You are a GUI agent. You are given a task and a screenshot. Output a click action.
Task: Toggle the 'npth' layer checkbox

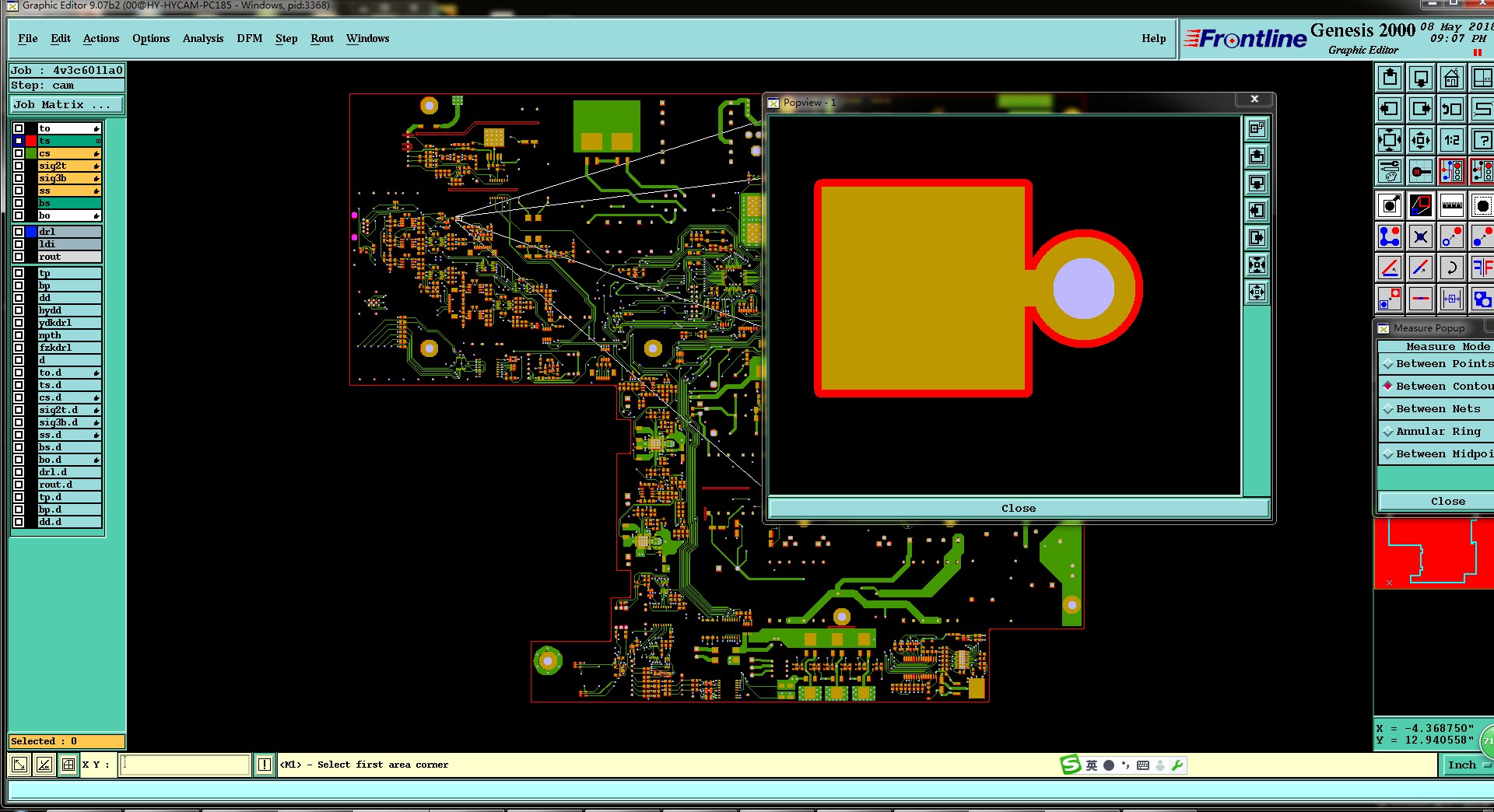19,335
